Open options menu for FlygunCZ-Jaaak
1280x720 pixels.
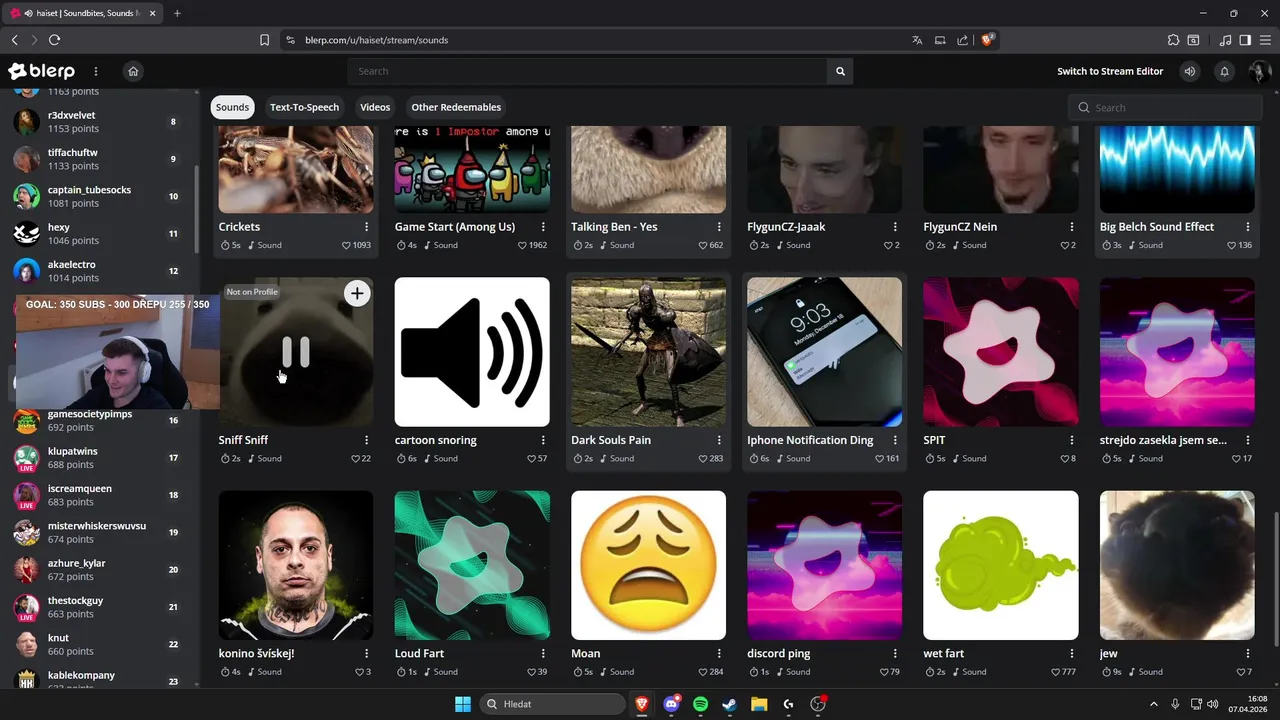click(895, 227)
